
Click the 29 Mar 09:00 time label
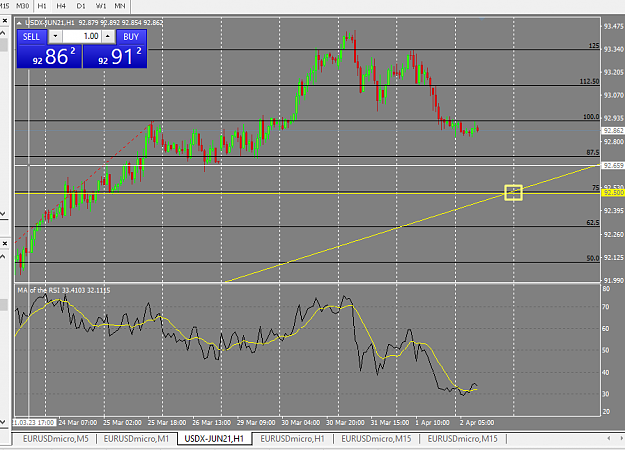click(256, 422)
